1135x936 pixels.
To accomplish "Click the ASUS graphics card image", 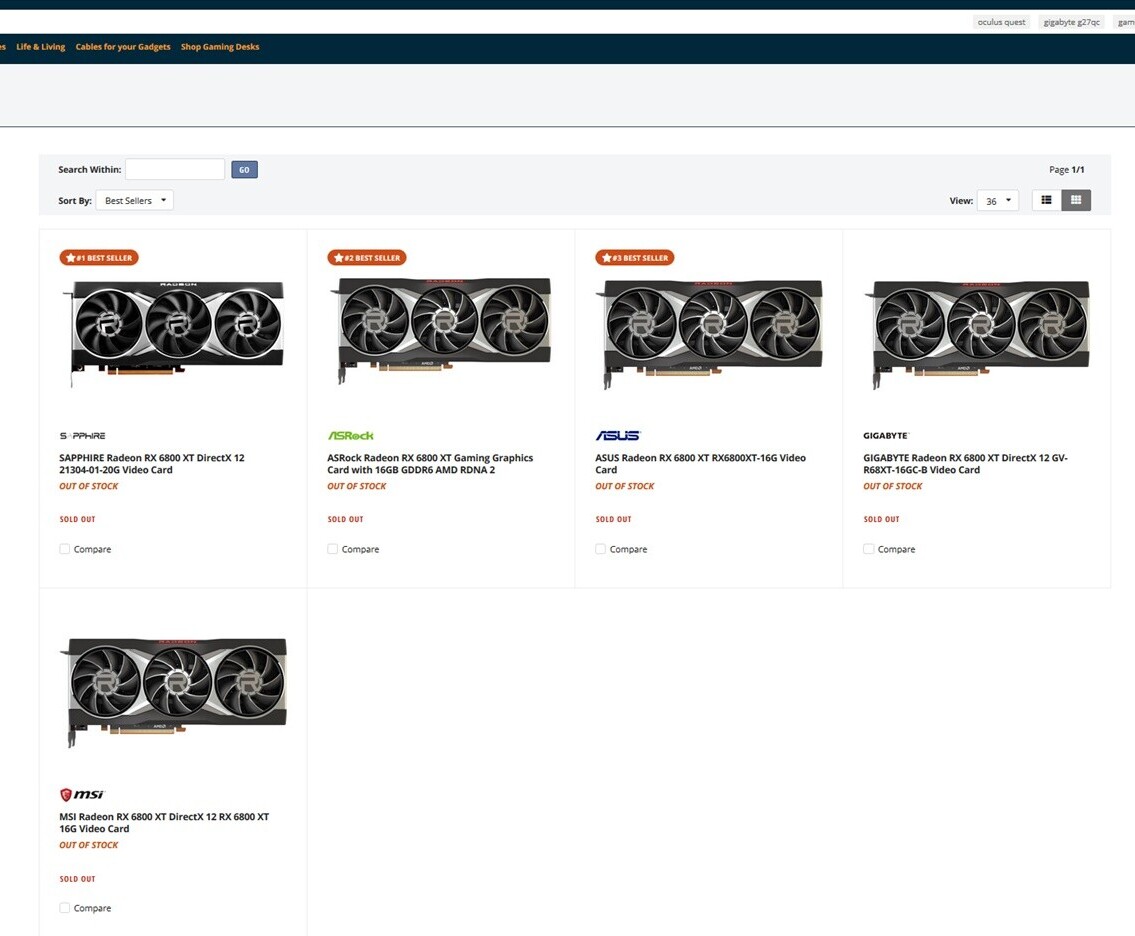I will 709,333.
